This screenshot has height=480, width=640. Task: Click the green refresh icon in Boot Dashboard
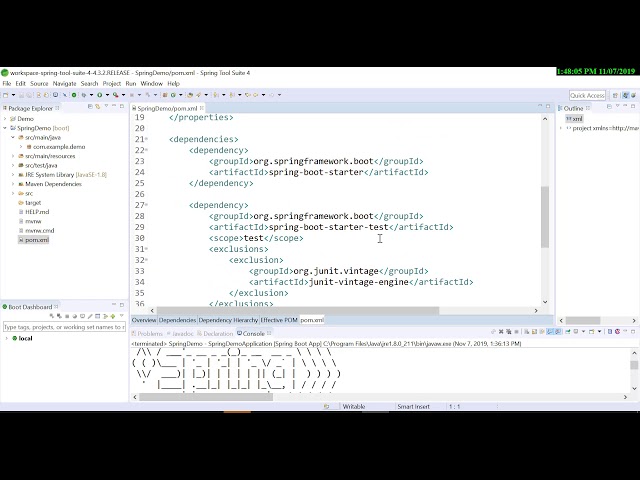(113, 316)
